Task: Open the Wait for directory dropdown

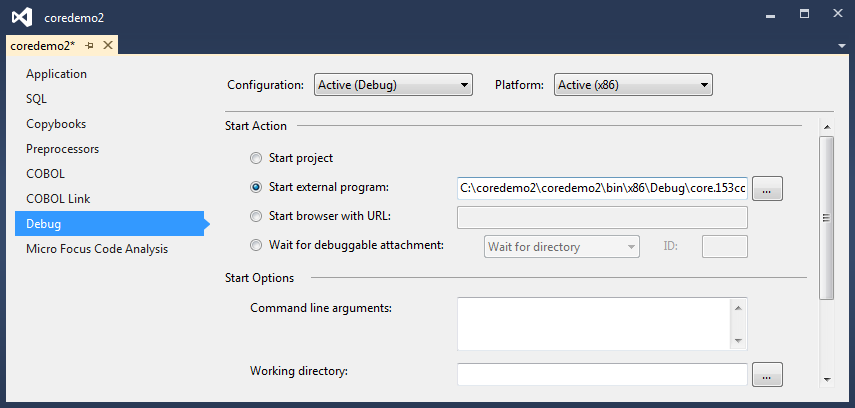Action: pyautogui.click(x=561, y=246)
